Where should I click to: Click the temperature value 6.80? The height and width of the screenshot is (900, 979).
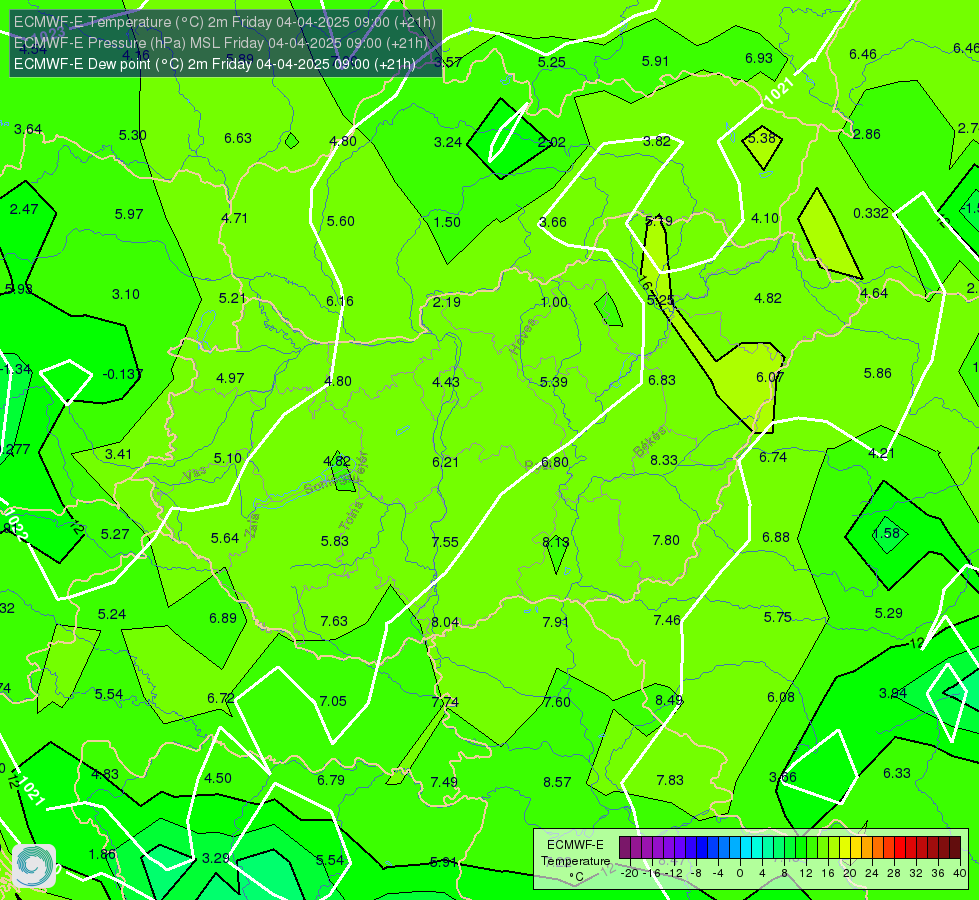554,463
